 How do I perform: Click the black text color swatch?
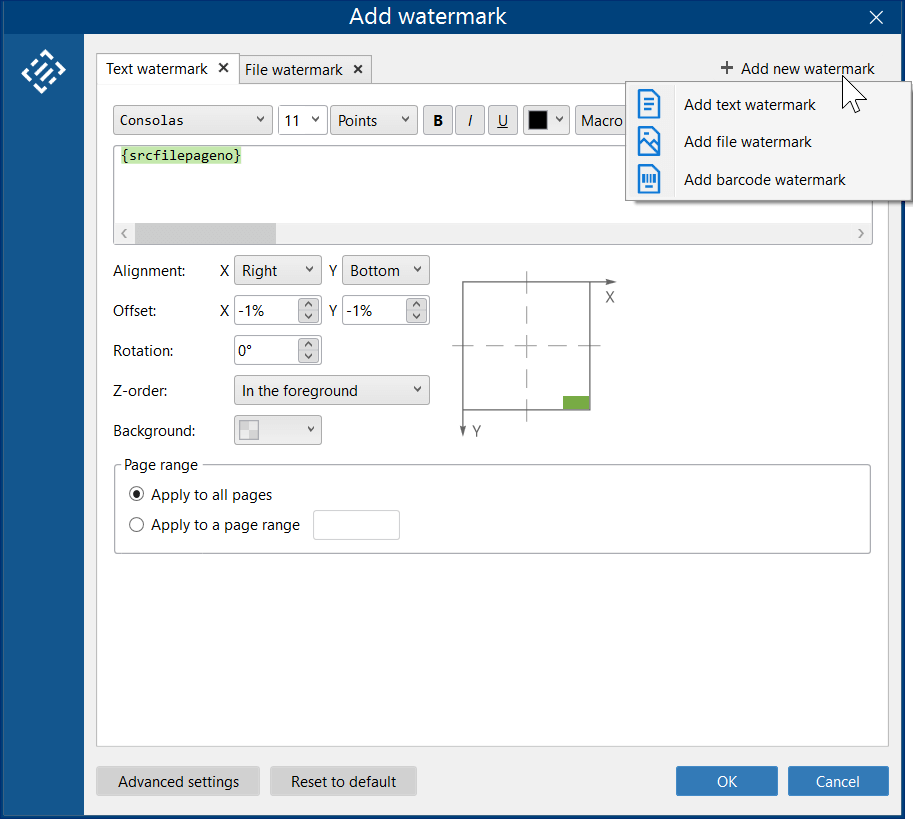pos(537,120)
